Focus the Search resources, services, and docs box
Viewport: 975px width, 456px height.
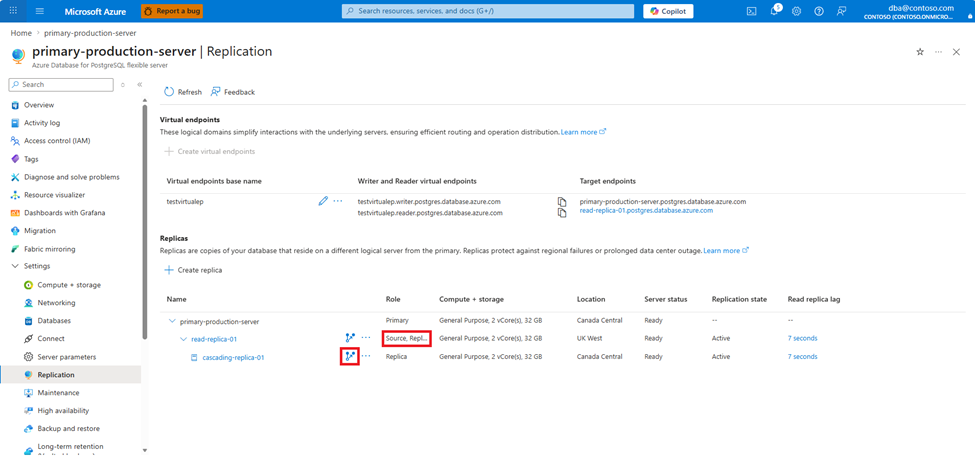click(488, 11)
